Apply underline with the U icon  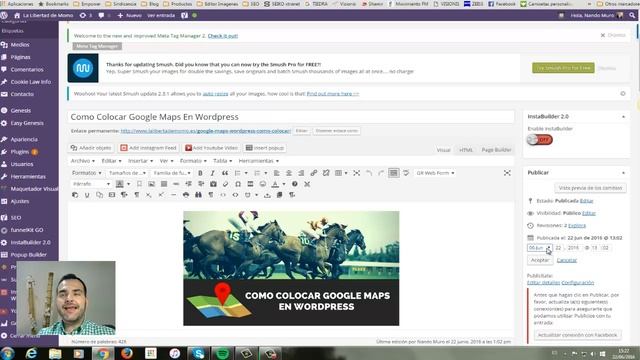(x=87, y=195)
